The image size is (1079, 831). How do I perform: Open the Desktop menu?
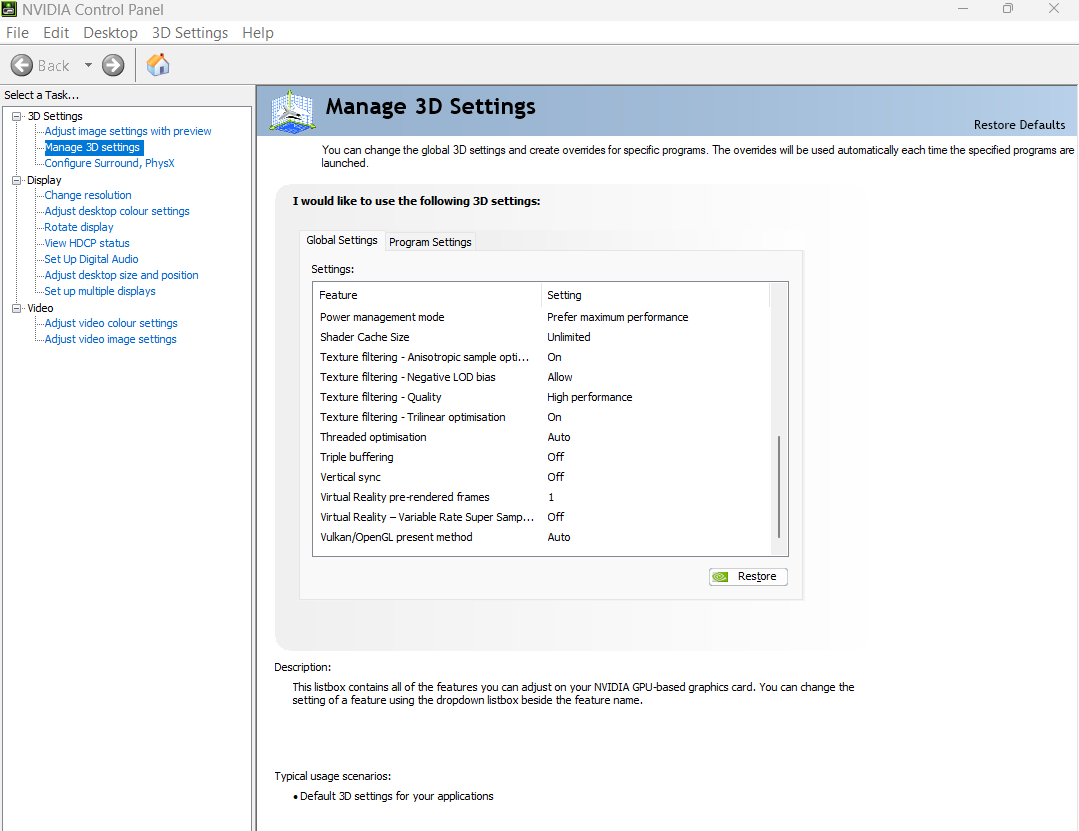[110, 33]
